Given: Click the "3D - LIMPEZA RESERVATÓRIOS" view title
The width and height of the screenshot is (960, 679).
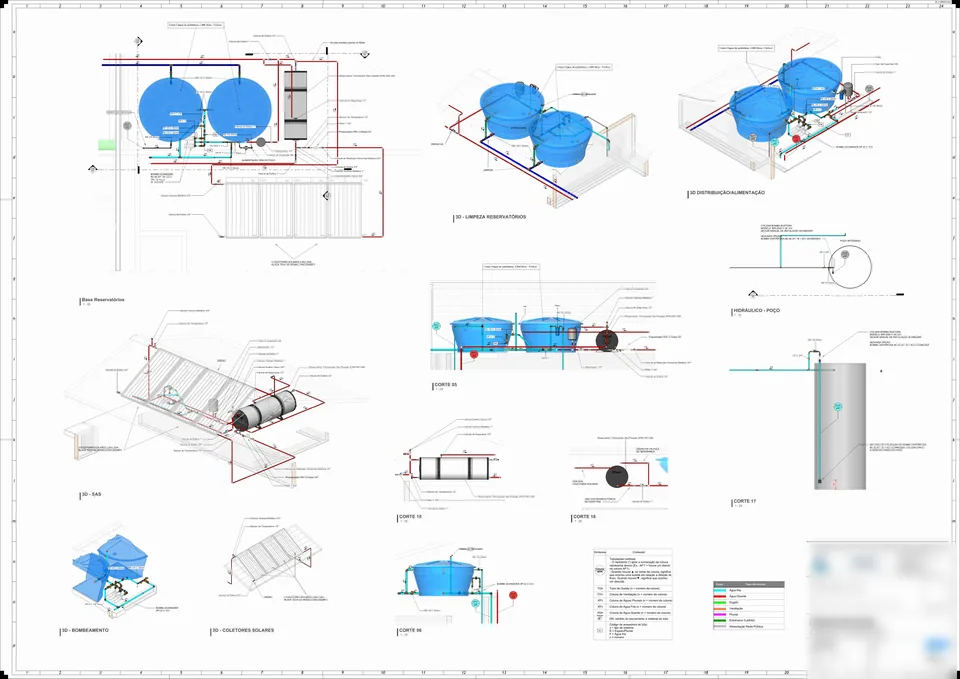Looking at the screenshot, I should [x=490, y=217].
